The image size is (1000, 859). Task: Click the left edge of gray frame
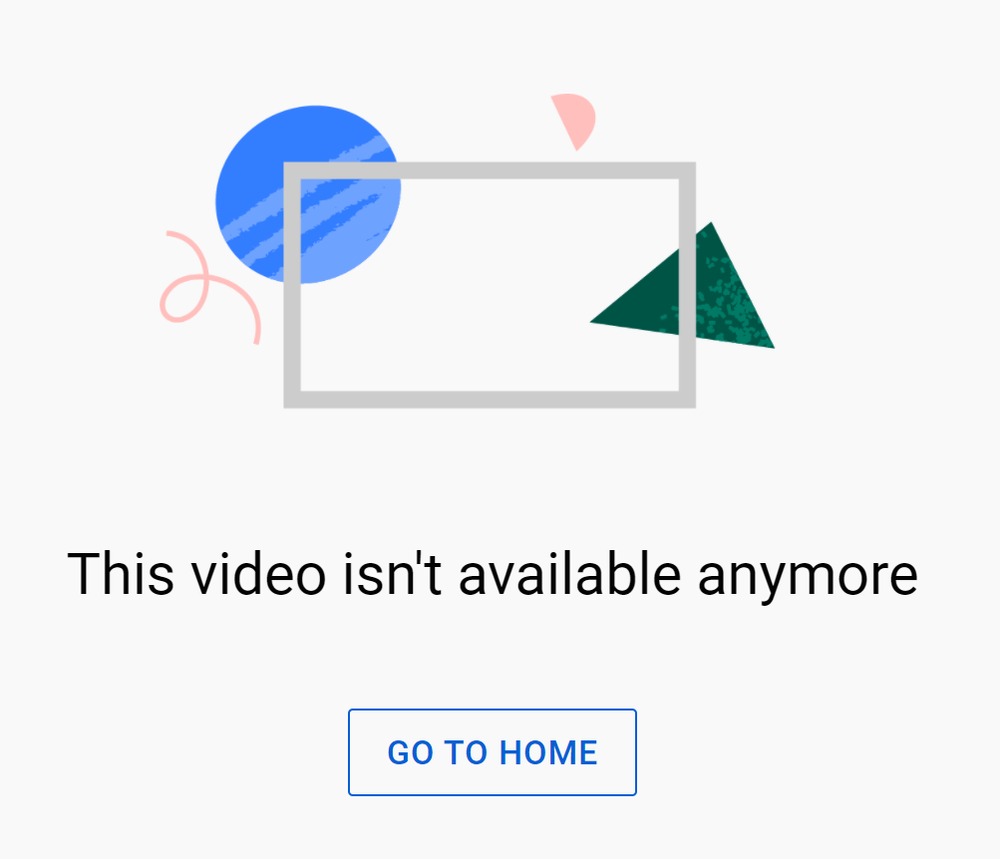click(292, 285)
